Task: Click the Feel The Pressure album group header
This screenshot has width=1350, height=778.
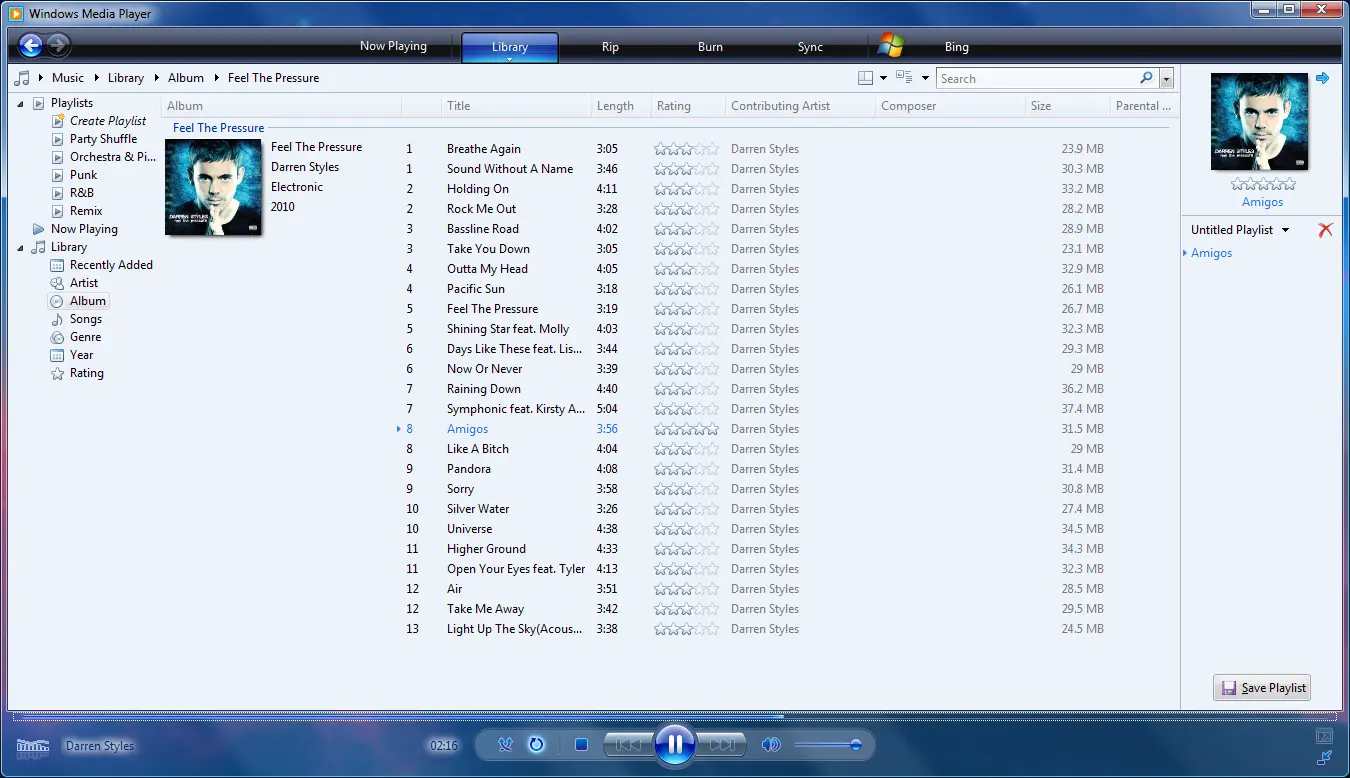Action: tap(218, 128)
